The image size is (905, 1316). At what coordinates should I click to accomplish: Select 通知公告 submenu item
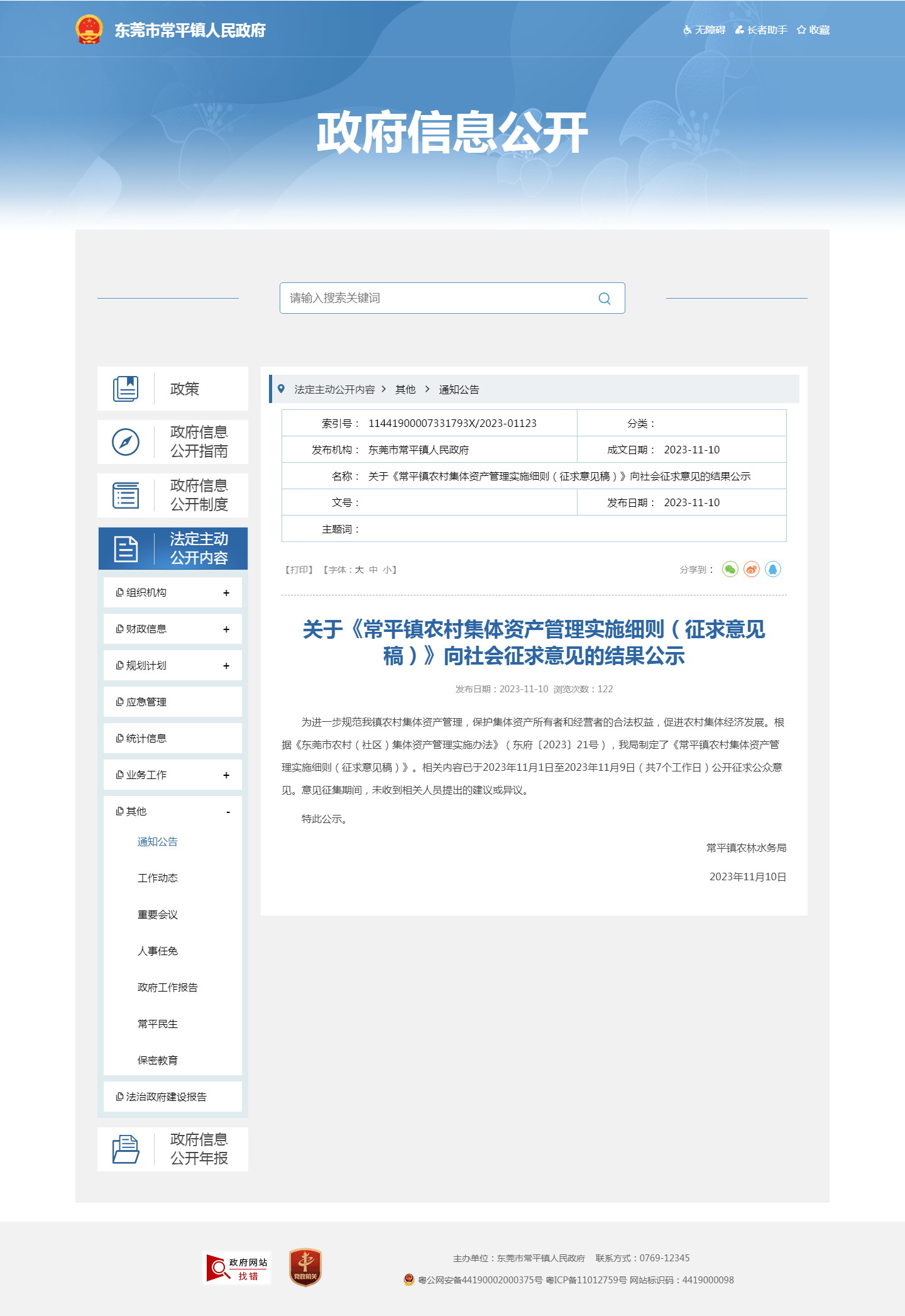158,842
